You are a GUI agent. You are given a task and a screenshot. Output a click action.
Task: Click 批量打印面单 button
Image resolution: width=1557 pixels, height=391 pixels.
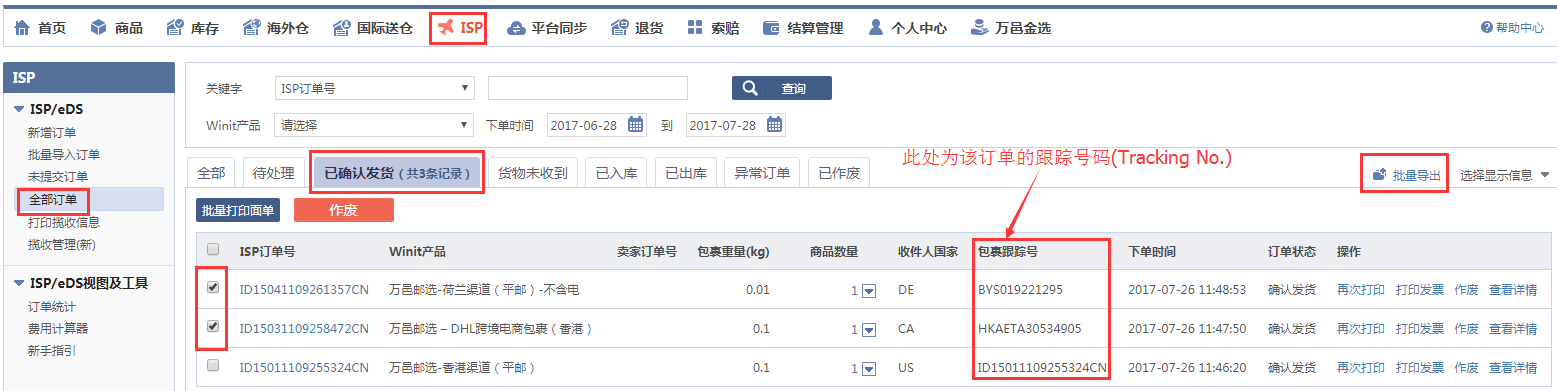tap(238, 210)
